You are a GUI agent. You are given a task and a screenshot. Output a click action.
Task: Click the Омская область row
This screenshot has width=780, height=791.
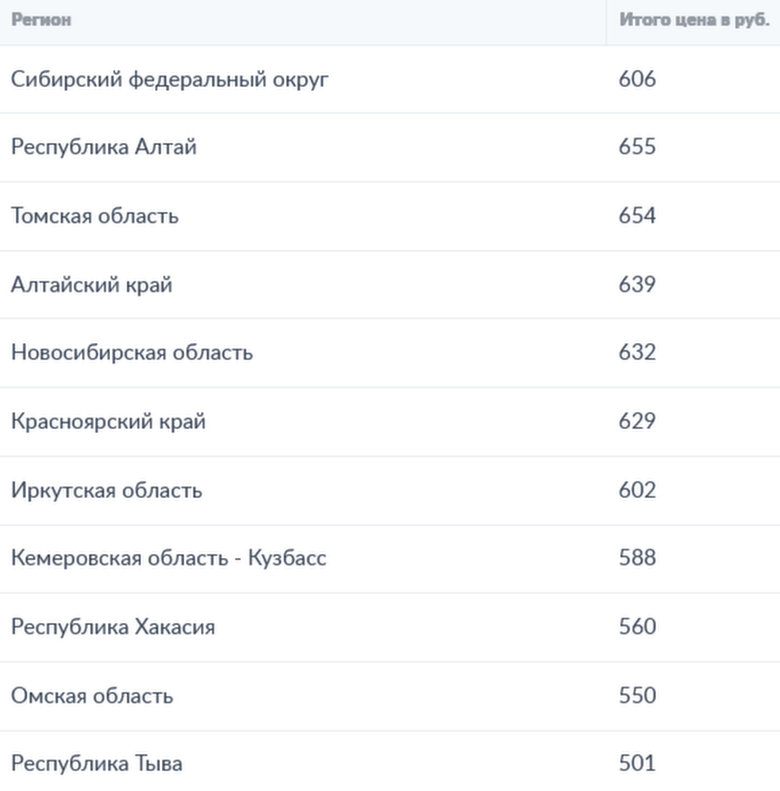click(x=92, y=696)
